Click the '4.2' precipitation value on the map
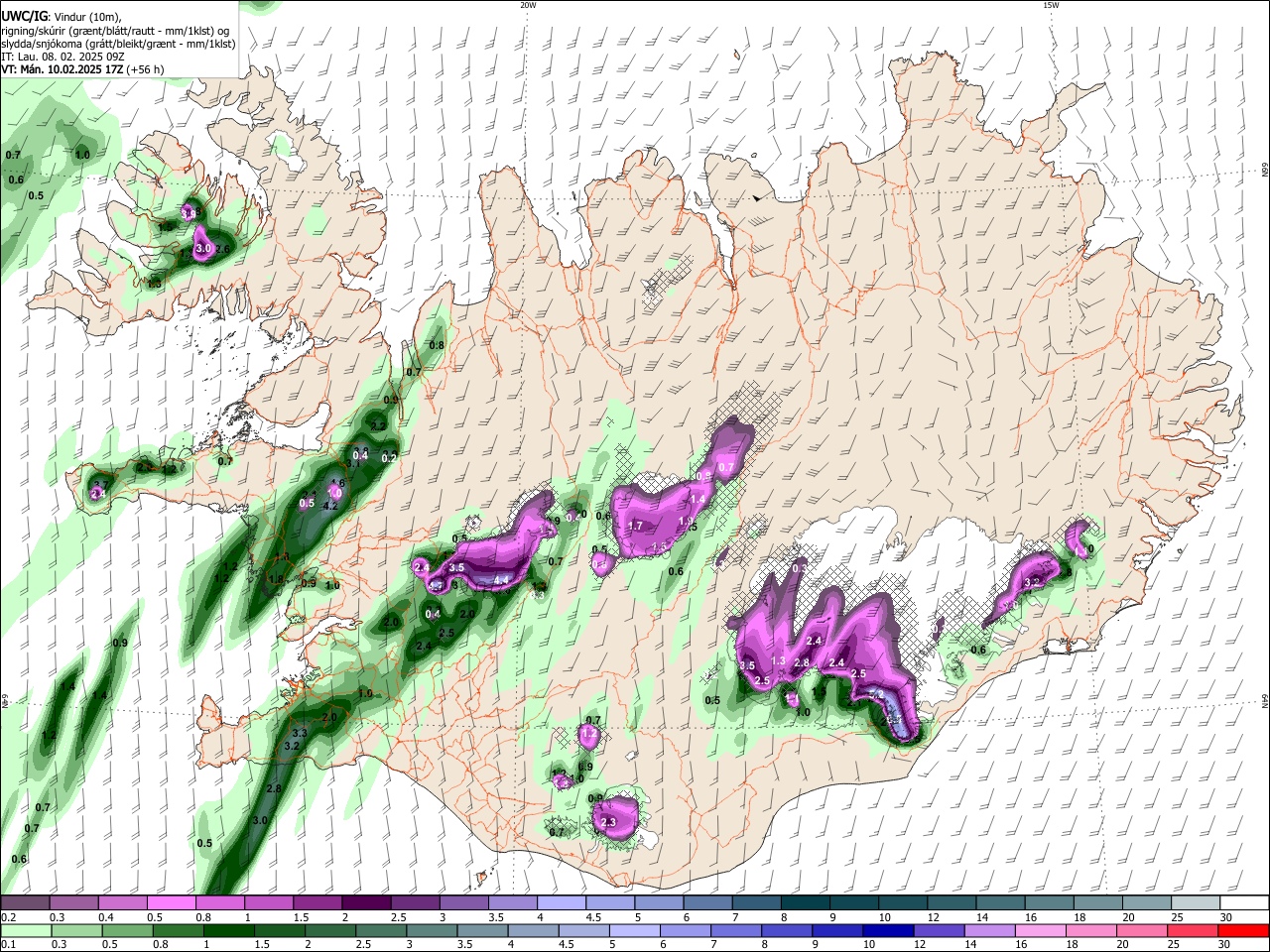The width and height of the screenshot is (1270, 952). point(331,506)
